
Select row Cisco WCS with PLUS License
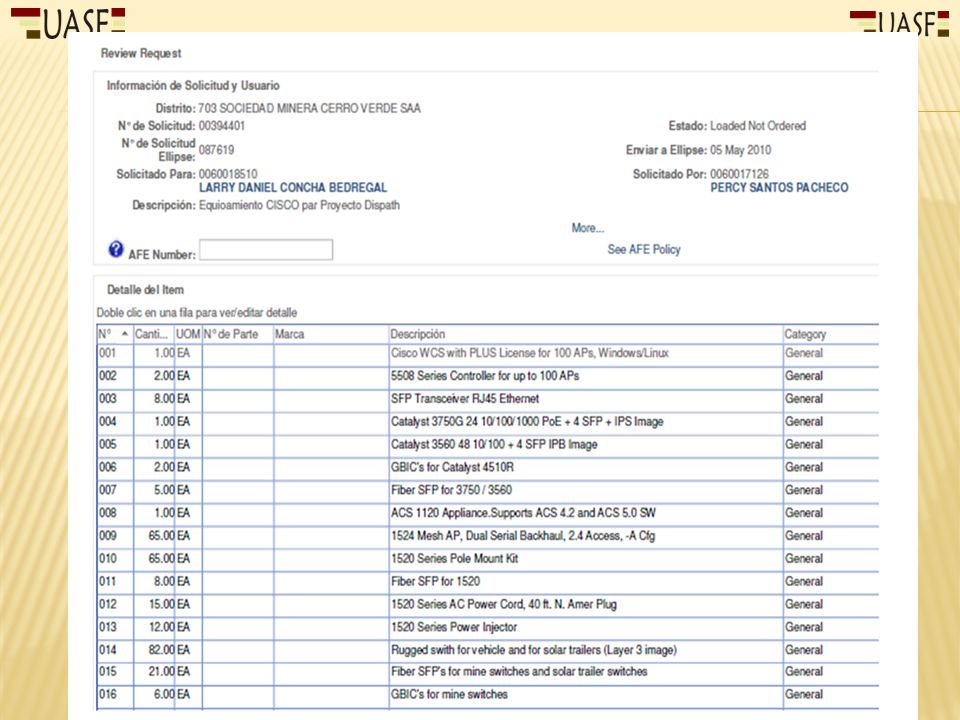[x=488, y=353]
